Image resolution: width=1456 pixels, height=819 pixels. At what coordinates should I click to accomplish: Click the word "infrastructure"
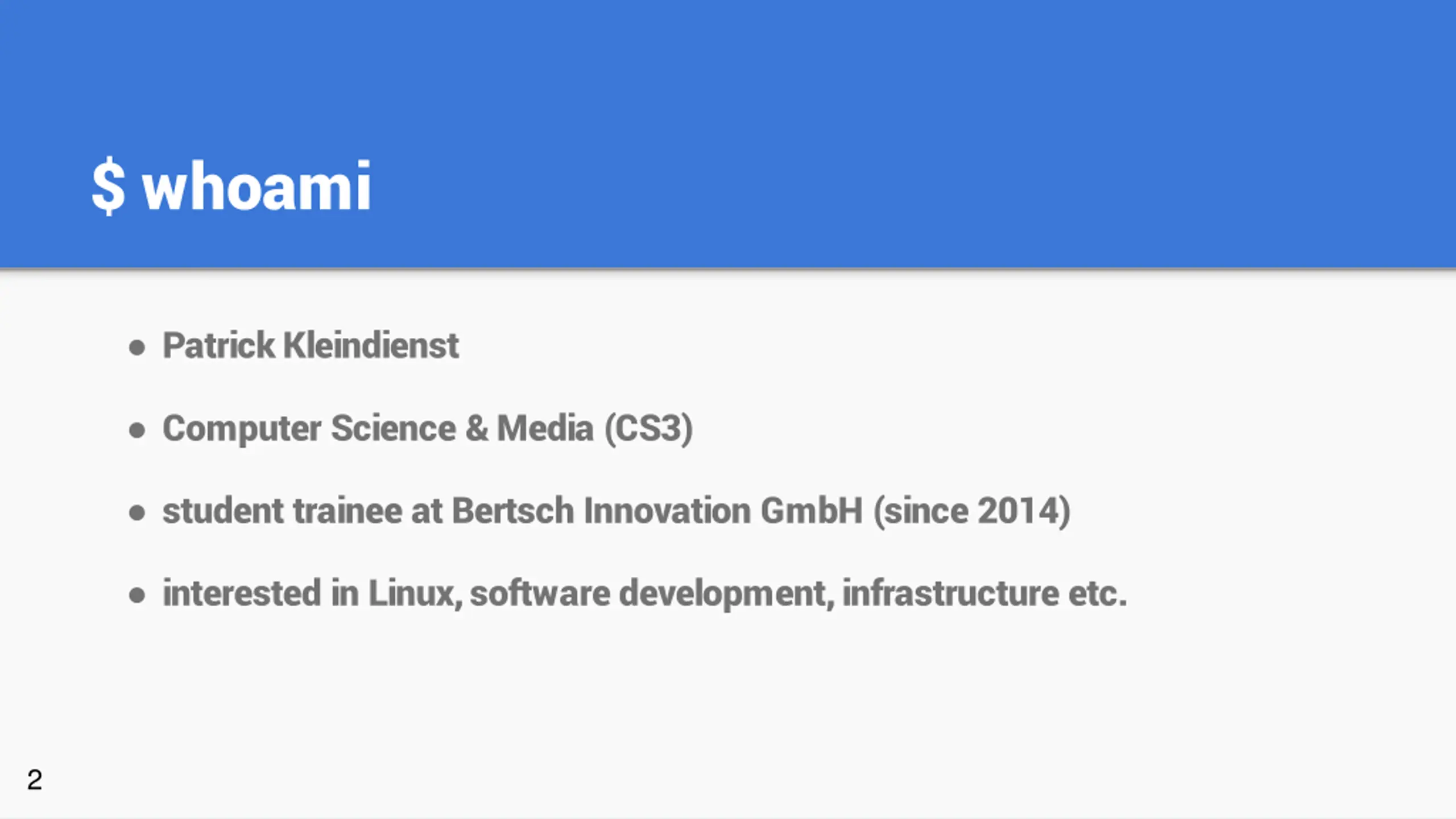coord(950,593)
